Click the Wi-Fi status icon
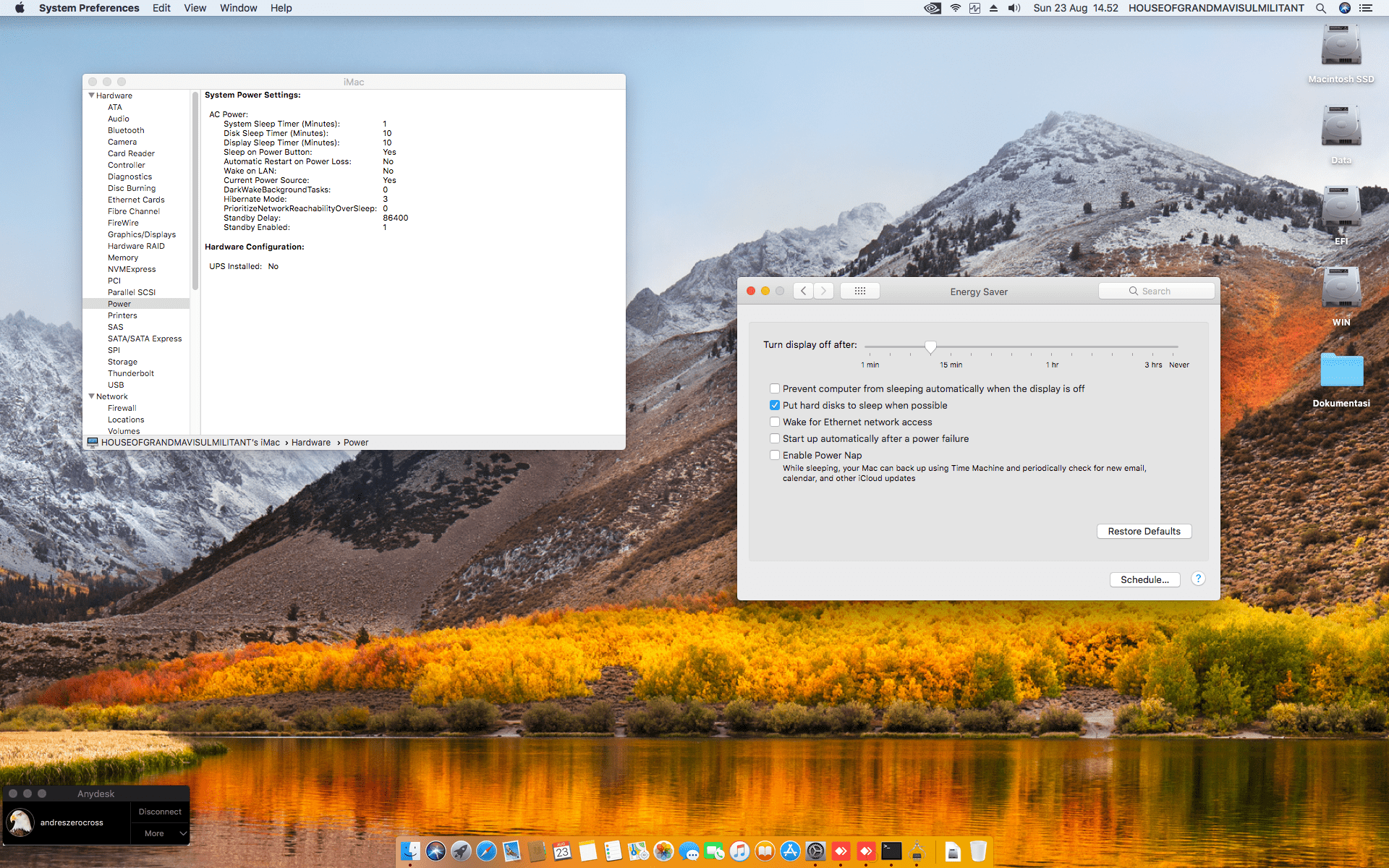 956,8
